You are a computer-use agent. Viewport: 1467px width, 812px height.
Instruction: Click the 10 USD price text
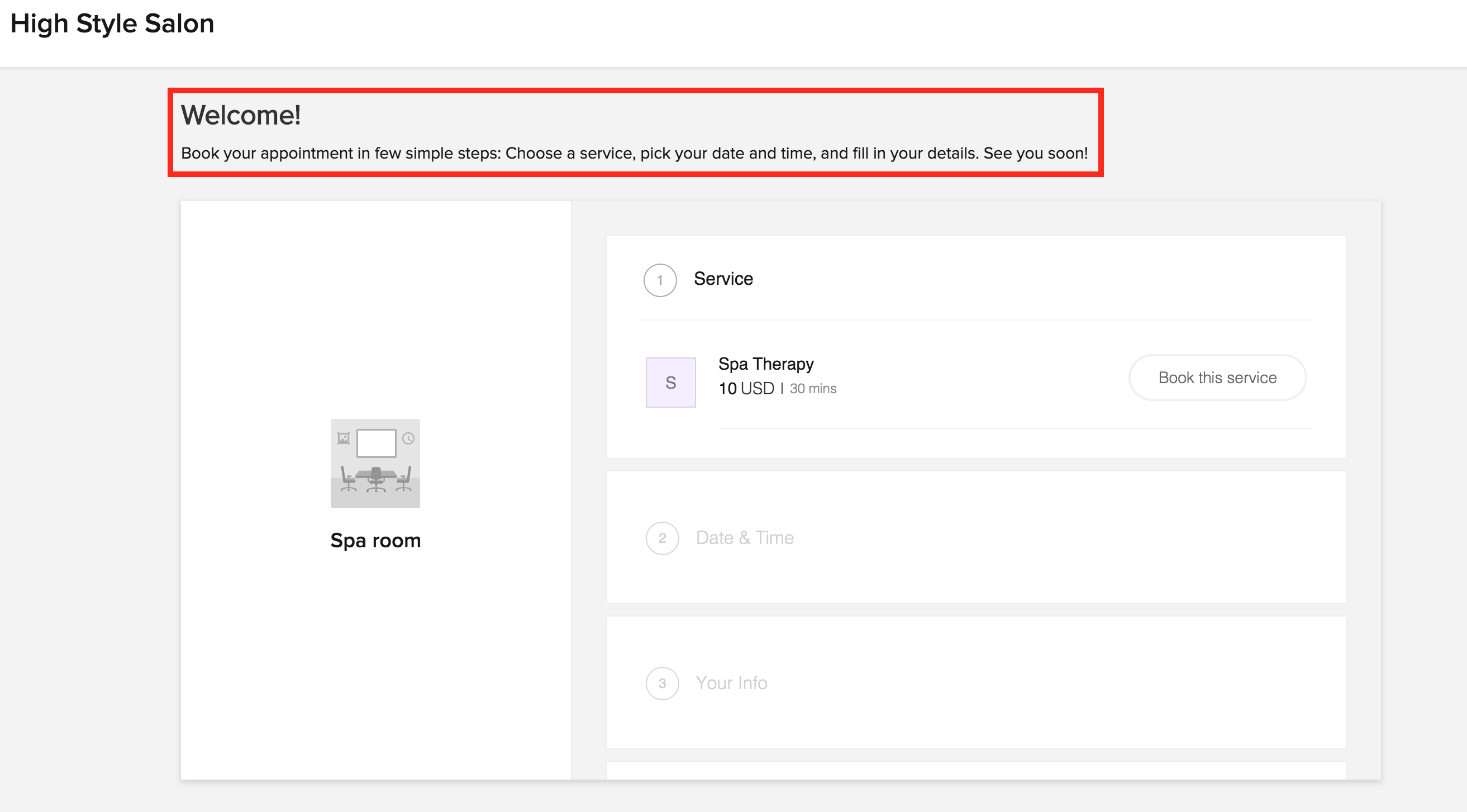click(746, 389)
